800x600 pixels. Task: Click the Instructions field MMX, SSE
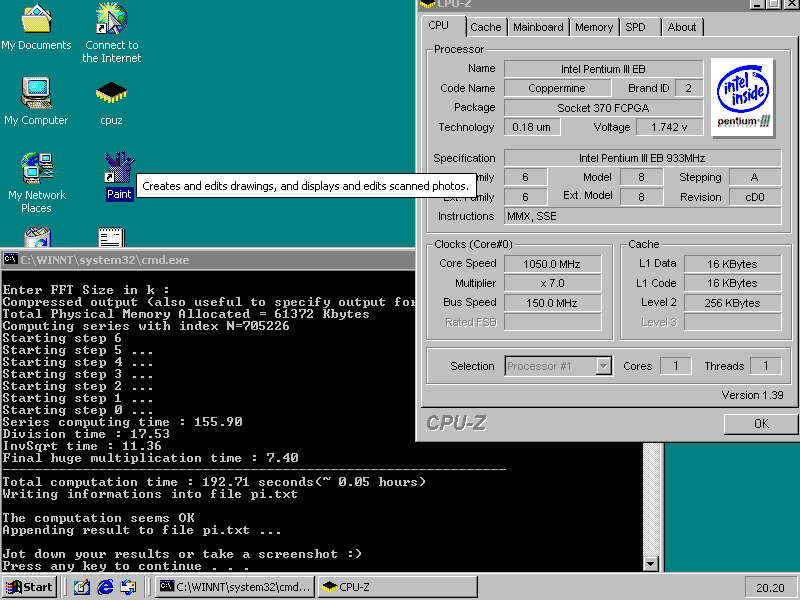642,216
